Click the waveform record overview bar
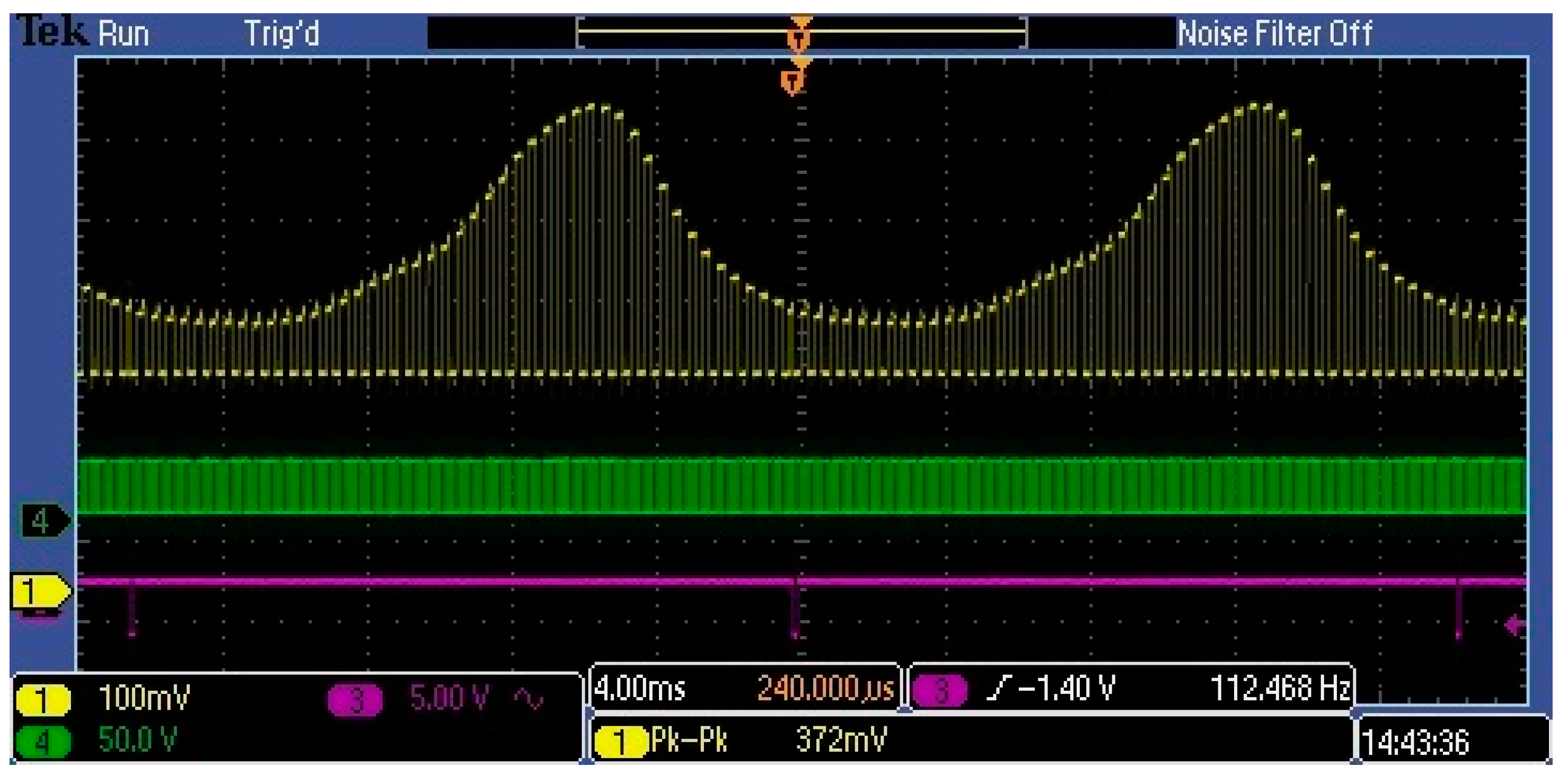This screenshot has width=1568, height=784. [801, 33]
